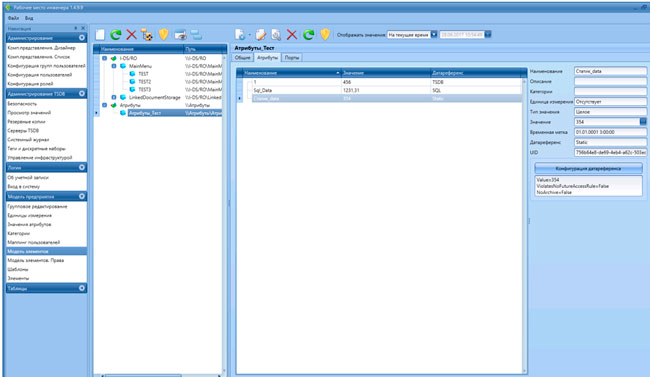The image size is (650, 377).
Task: Open the Вид menu
Action: coord(29,18)
